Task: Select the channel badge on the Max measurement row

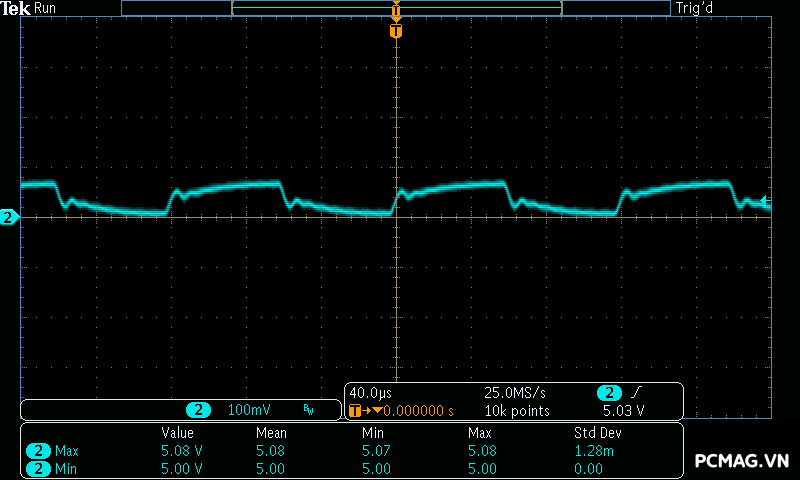Action: (38, 451)
